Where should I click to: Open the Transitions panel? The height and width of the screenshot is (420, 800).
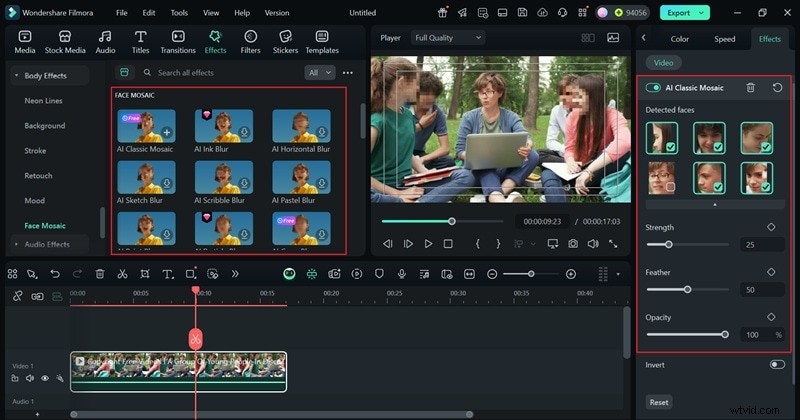[x=178, y=42]
